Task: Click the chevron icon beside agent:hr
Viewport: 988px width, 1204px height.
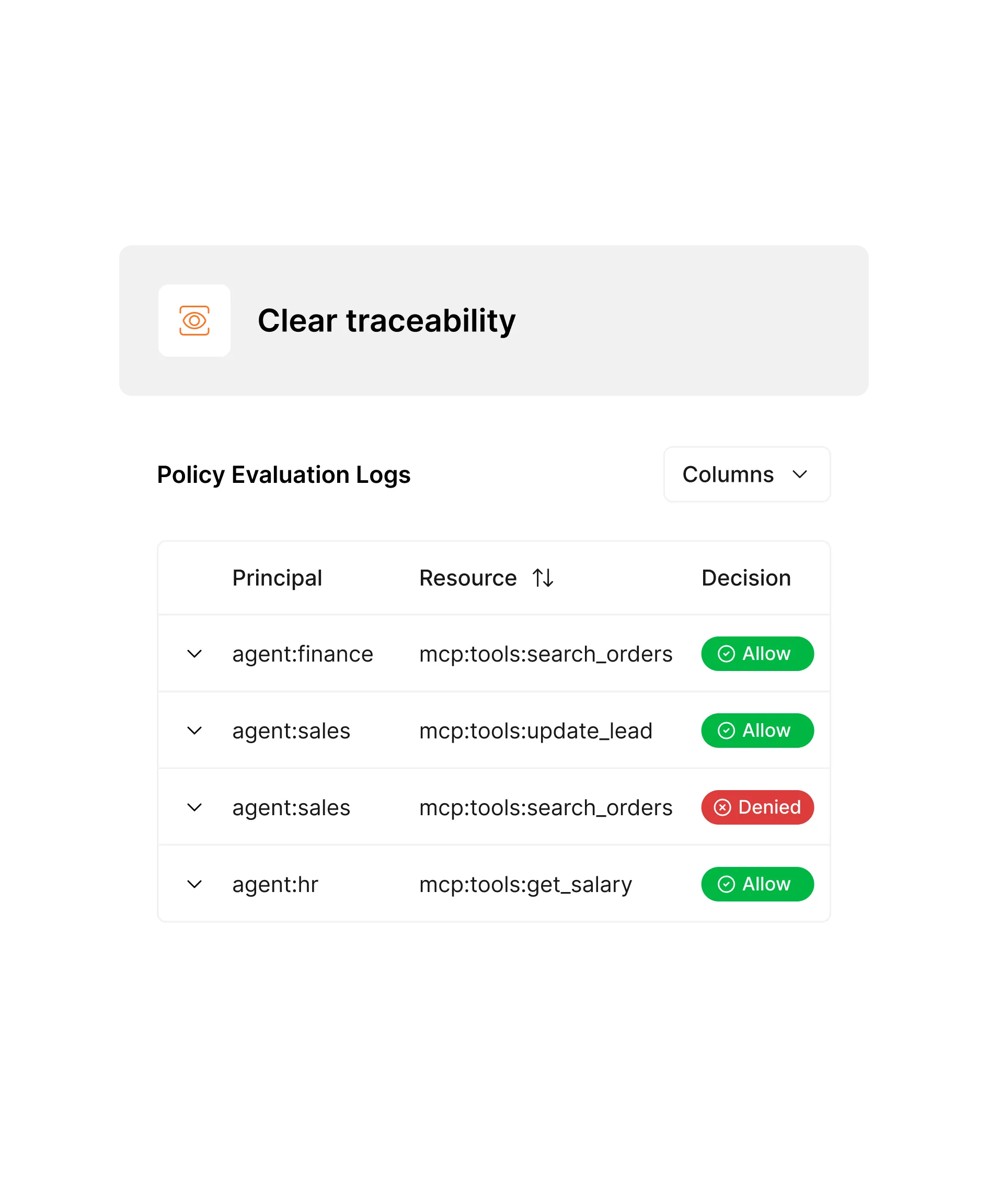Action: 194,884
